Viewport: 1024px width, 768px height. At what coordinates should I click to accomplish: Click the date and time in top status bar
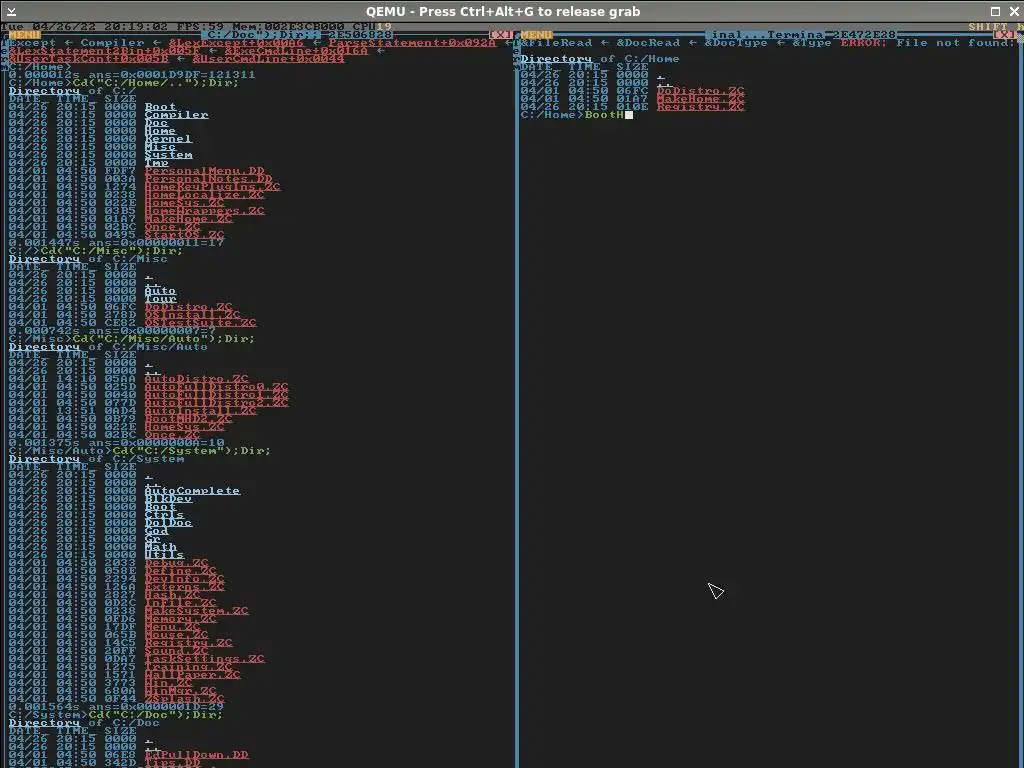[x=85, y=27]
